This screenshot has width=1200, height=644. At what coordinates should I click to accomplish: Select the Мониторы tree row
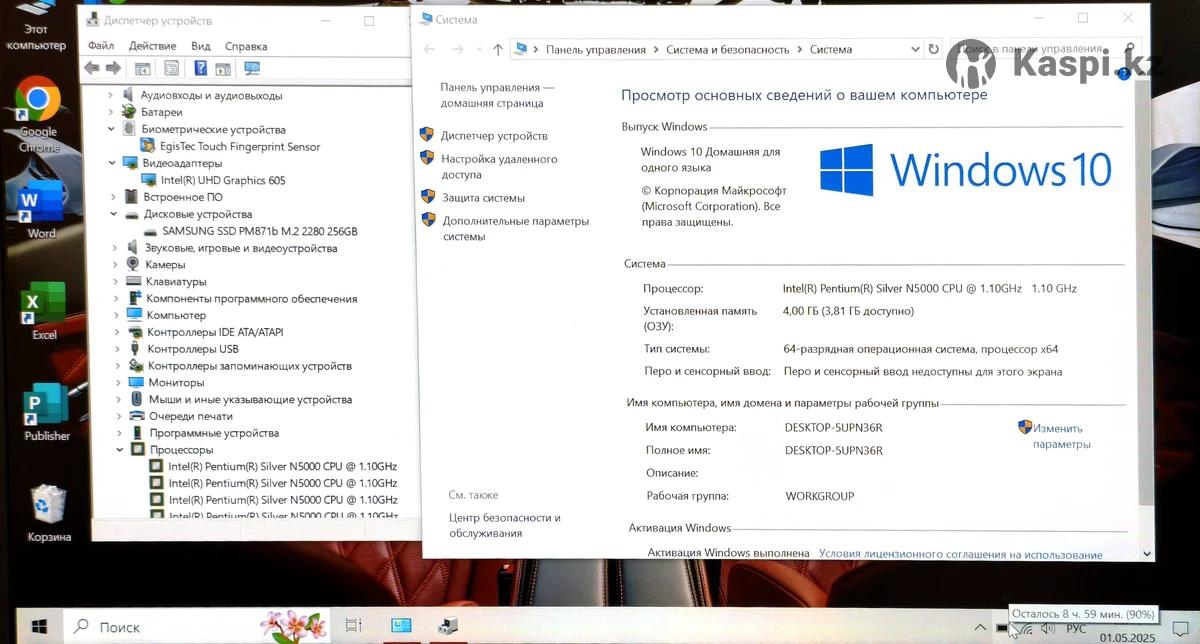click(x=176, y=382)
